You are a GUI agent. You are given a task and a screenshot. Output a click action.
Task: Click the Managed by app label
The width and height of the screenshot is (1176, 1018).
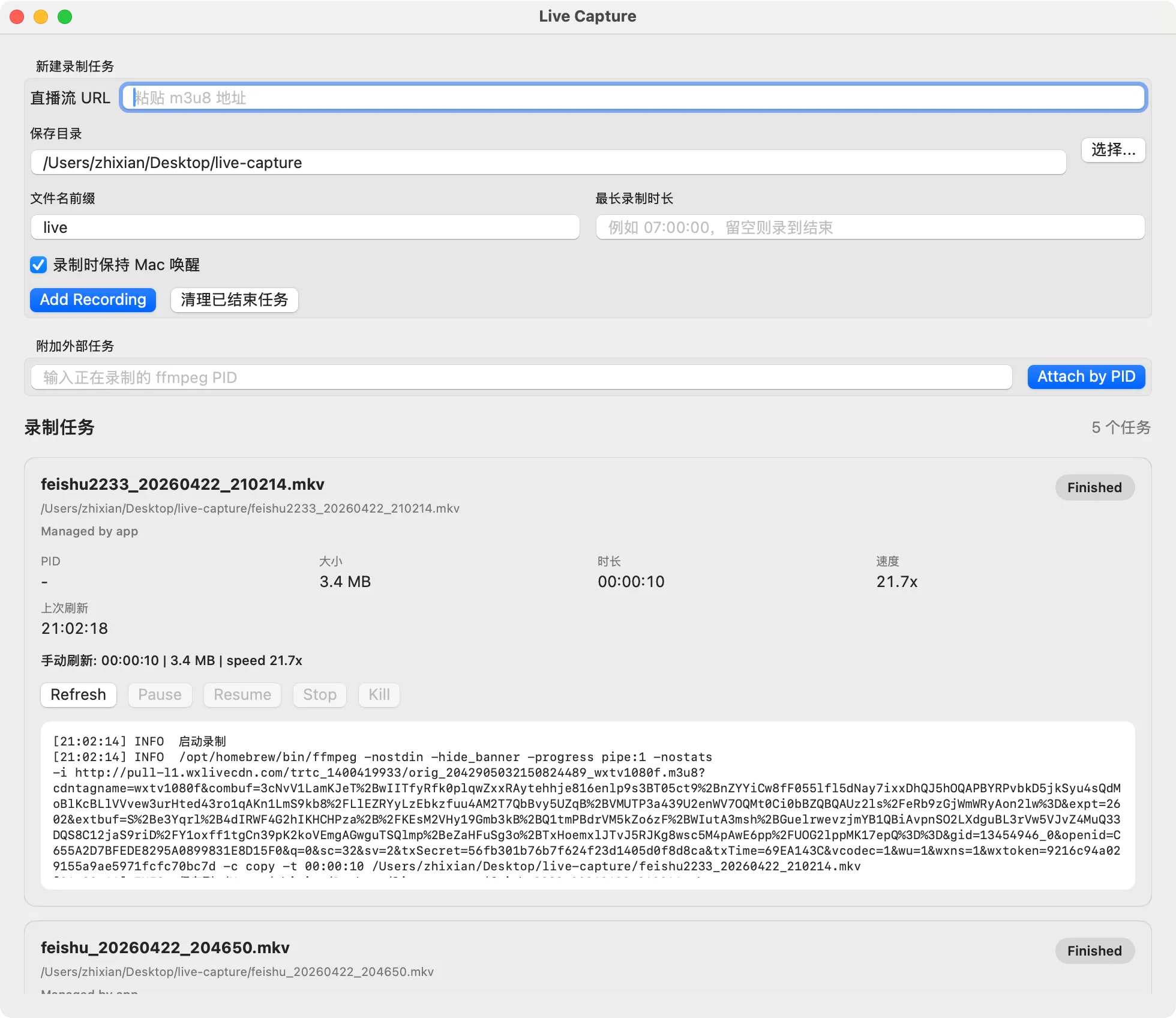click(x=89, y=531)
